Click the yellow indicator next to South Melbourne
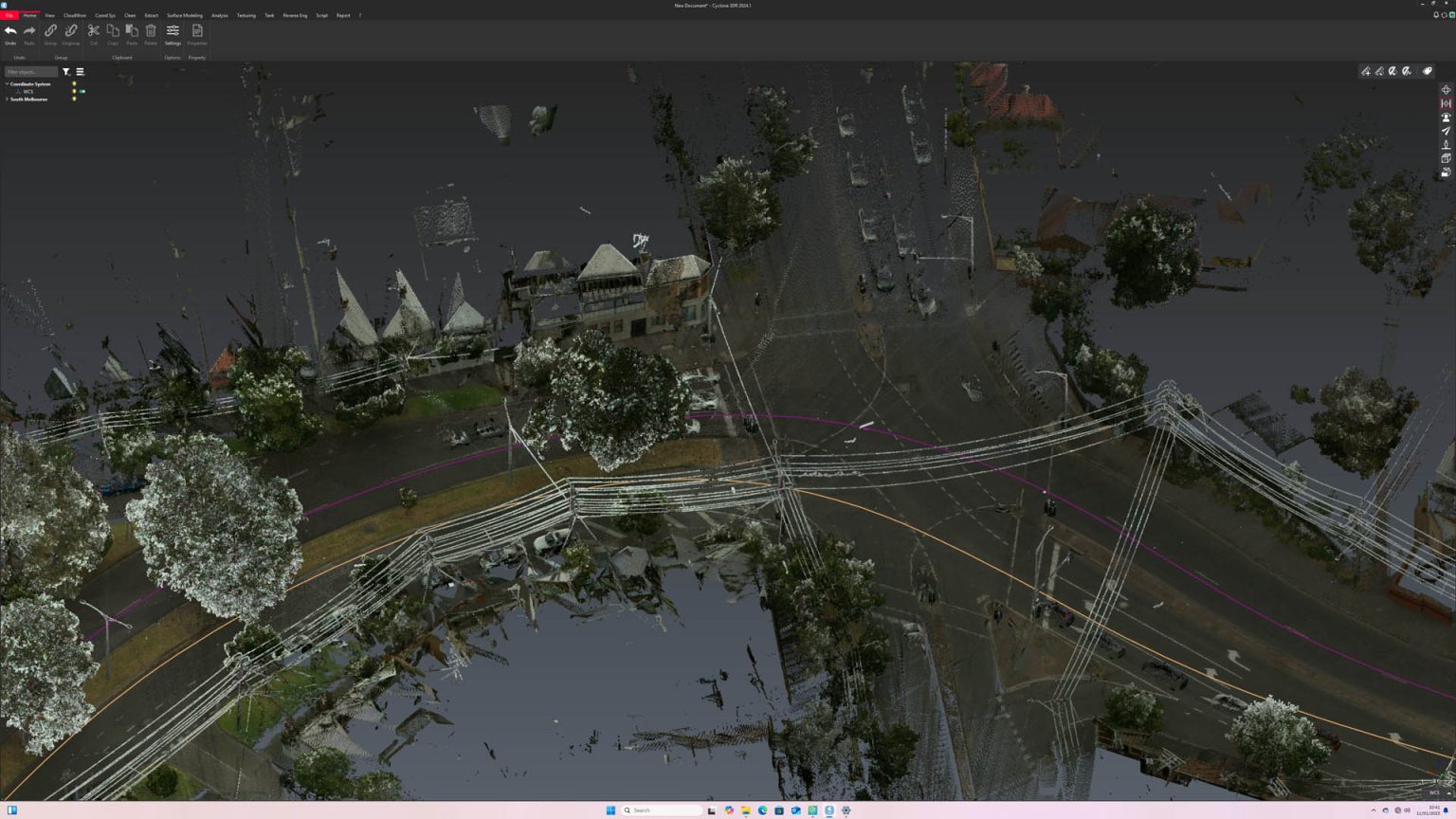The height and width of the screenshot is (819, 1456). point(74,99)
